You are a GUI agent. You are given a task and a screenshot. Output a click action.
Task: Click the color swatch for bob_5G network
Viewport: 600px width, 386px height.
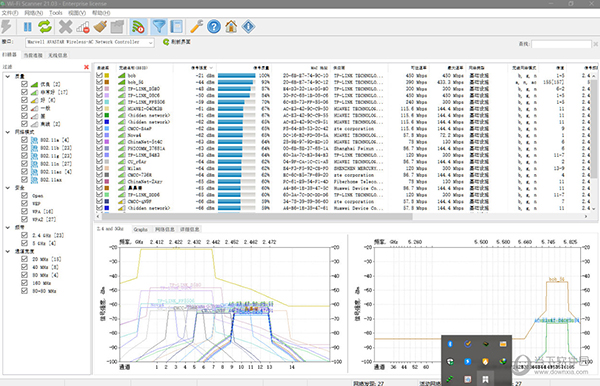click(107, 82)
